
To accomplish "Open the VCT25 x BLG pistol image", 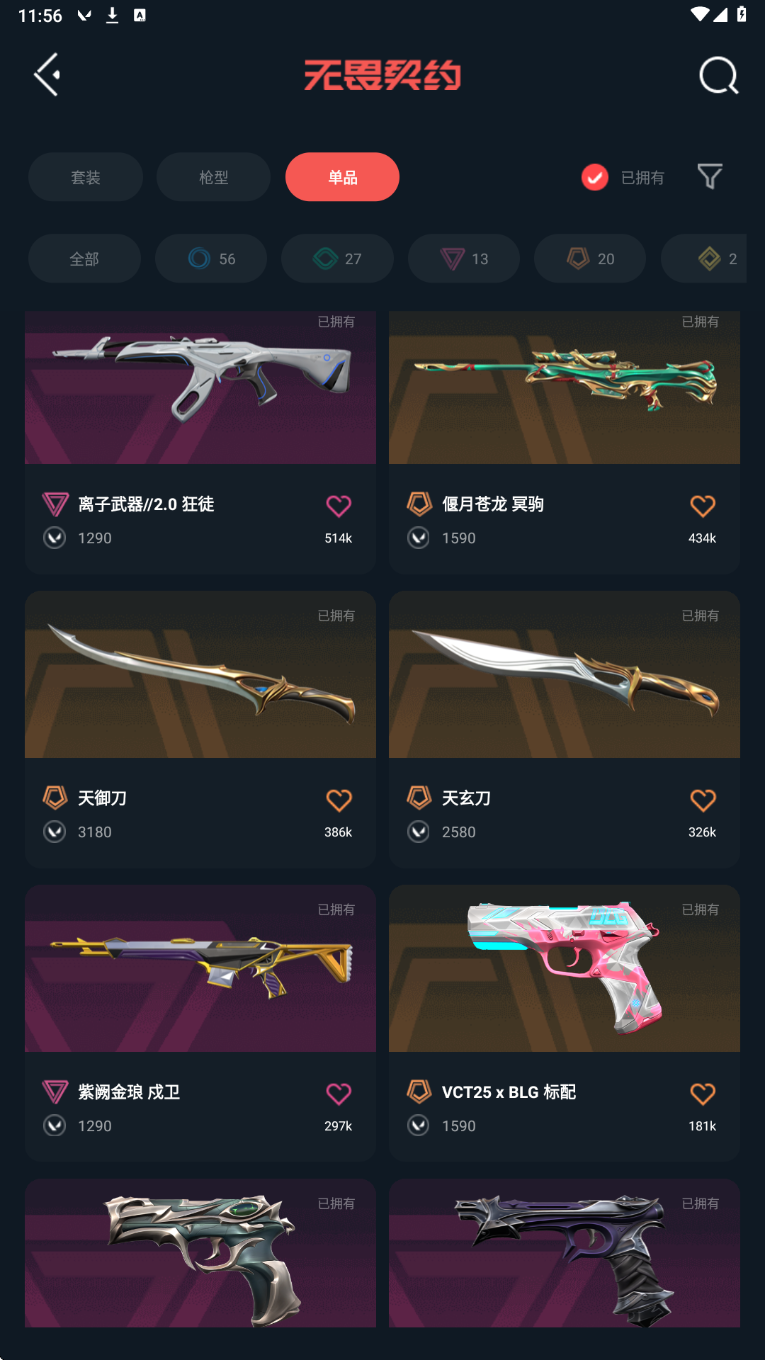I will click(x=564, y=968).
